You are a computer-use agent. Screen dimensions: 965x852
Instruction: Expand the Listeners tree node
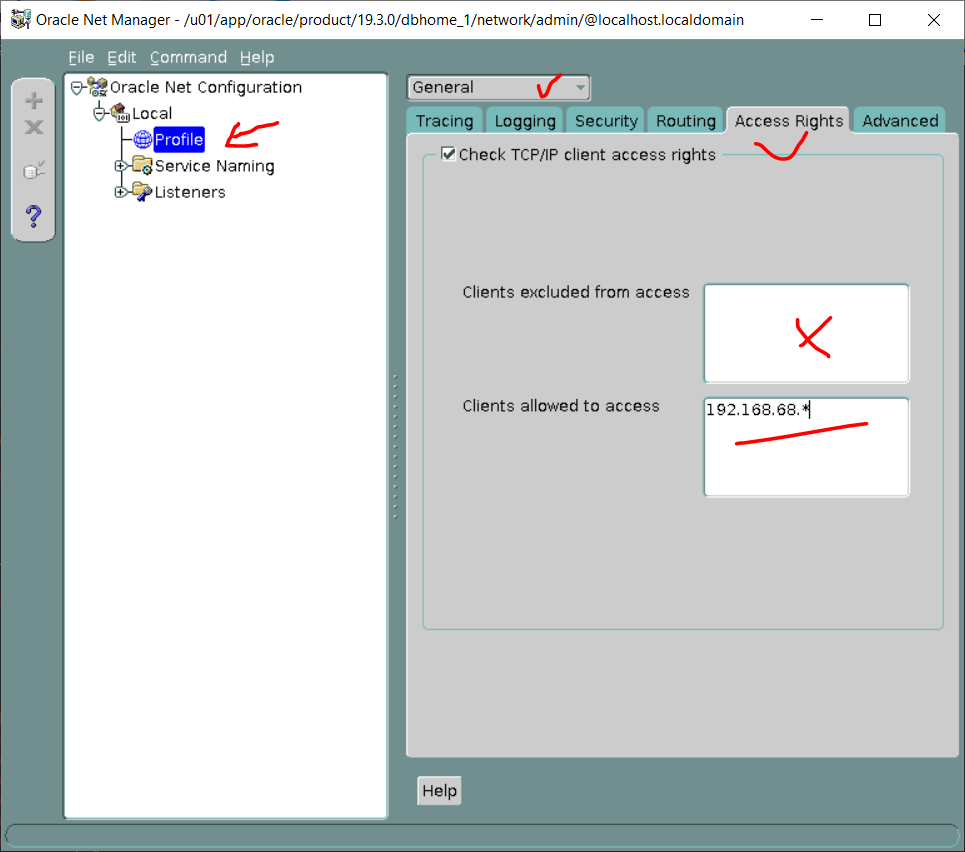click(121, 192)
